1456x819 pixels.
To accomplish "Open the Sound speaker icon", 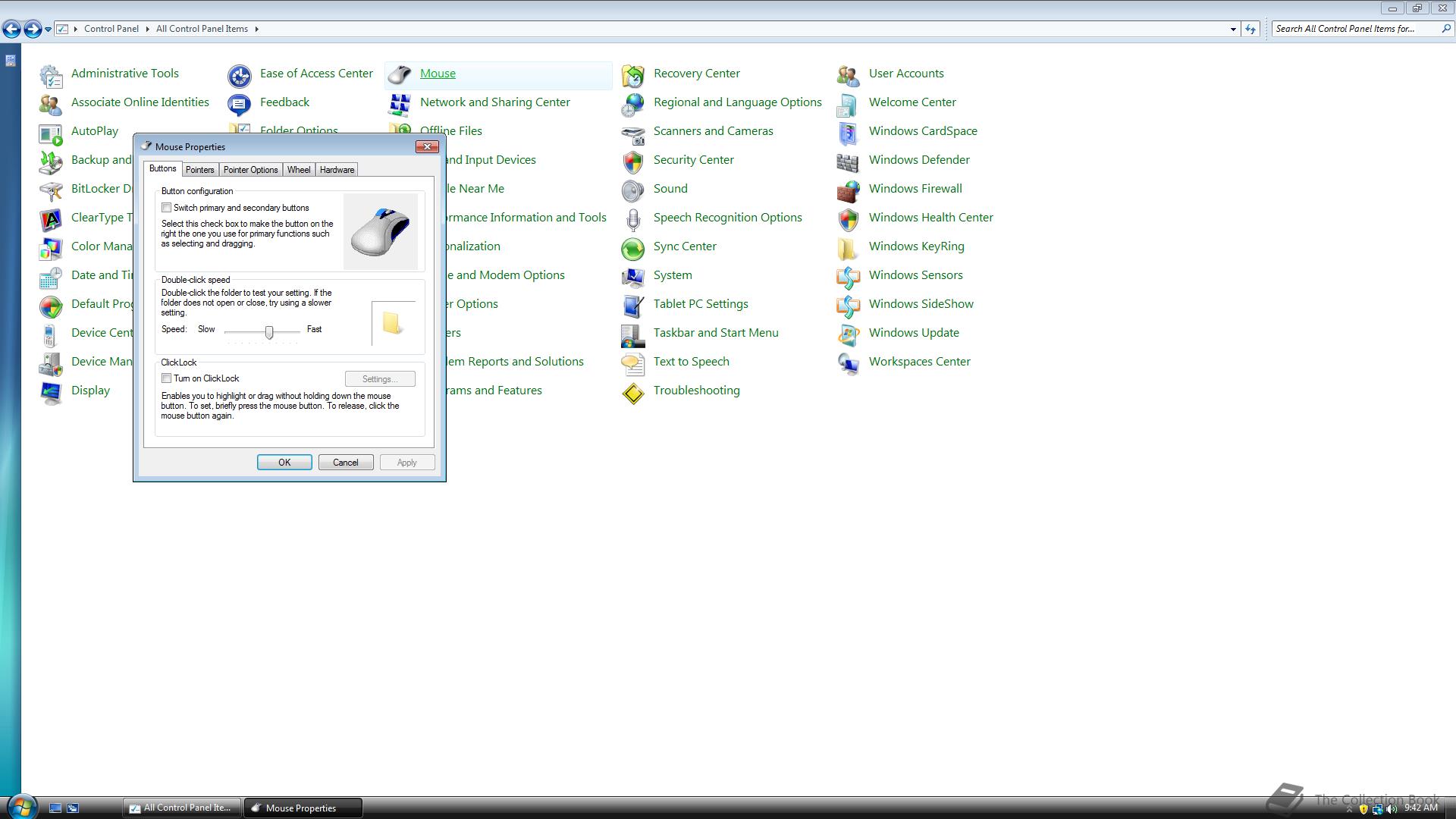I will [x=632, y=190].
